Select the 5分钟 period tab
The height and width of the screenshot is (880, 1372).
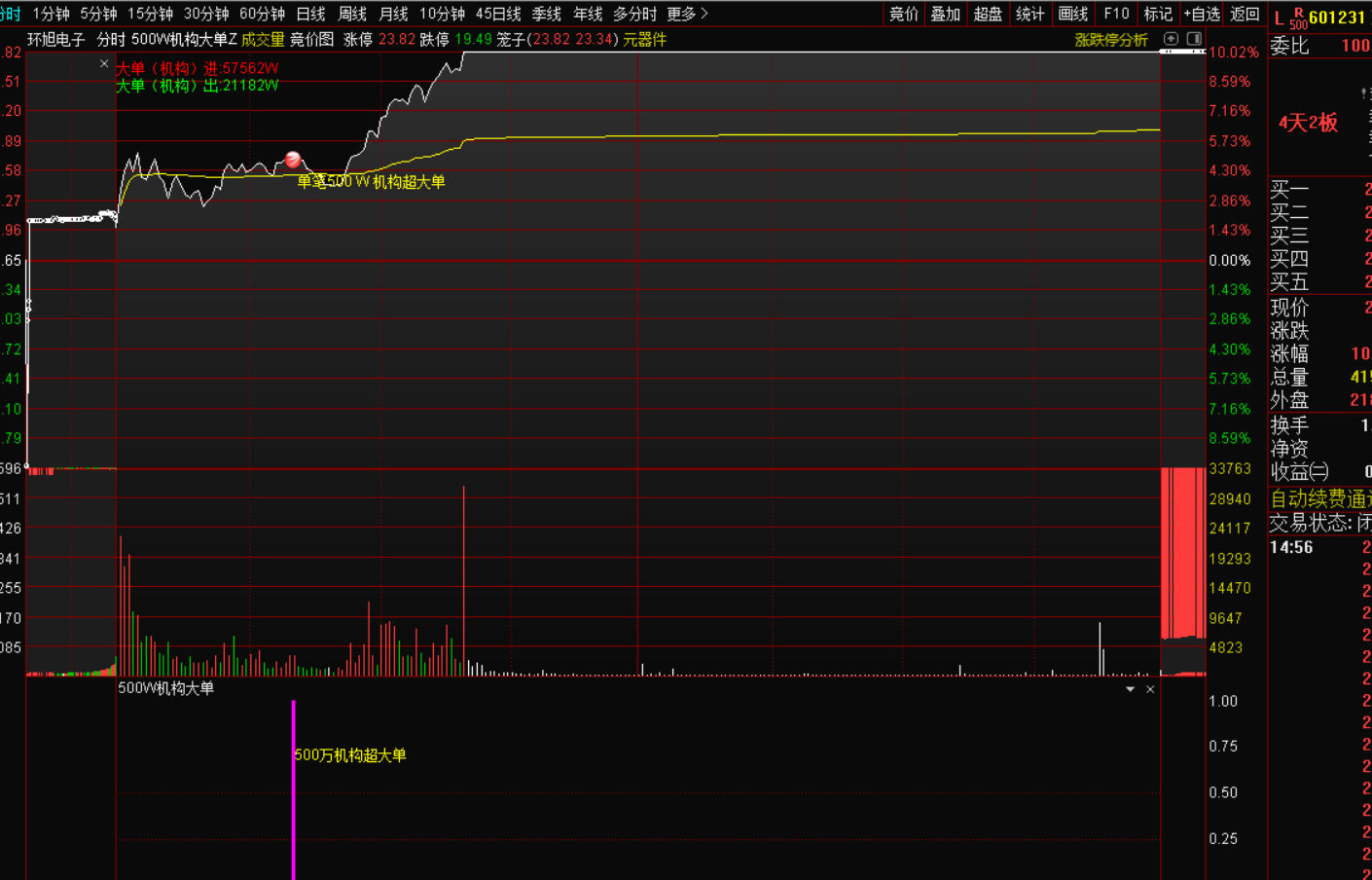coord(98,14)
